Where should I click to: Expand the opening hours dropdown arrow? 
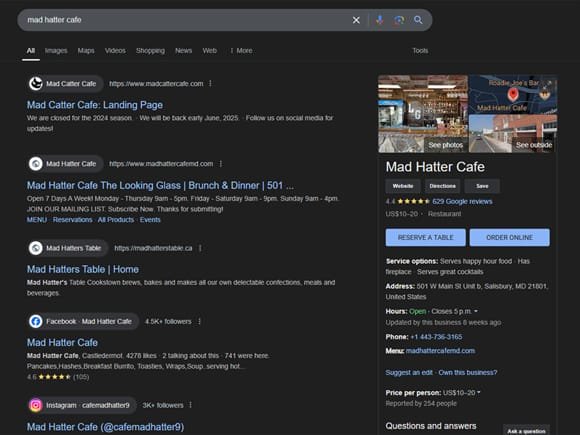(476, 311)
